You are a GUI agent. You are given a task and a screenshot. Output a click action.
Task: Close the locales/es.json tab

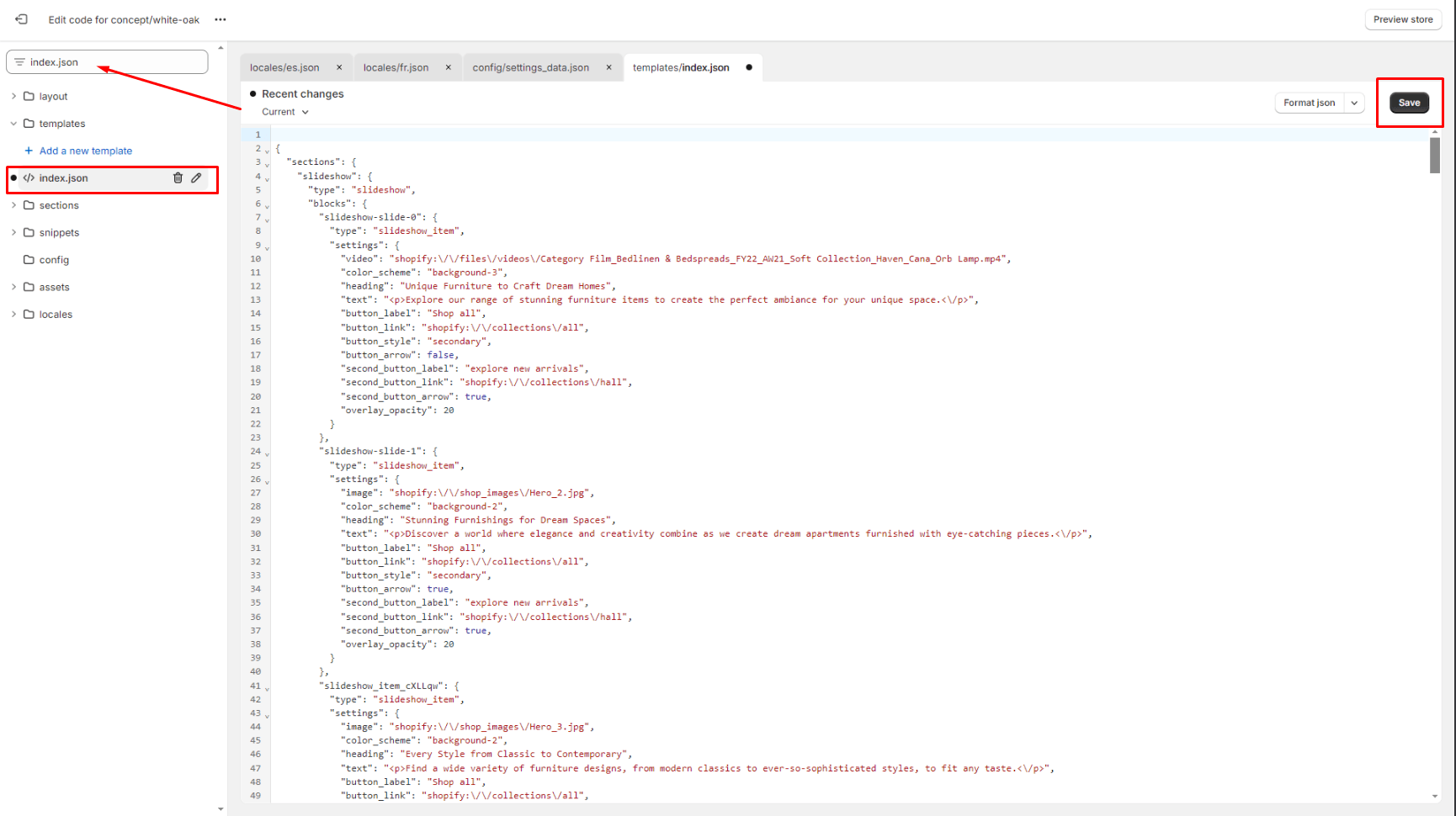click(x=339, y=67)
